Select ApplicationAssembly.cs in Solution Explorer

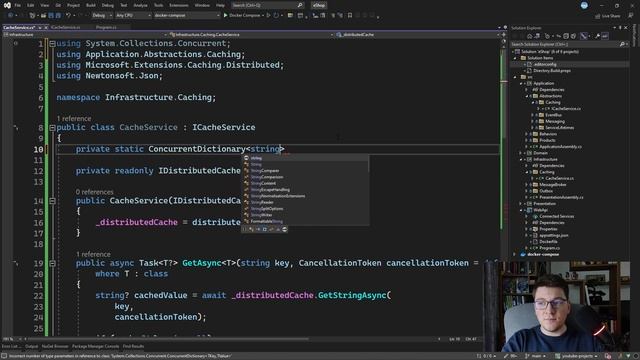click(x=560, y=147)
